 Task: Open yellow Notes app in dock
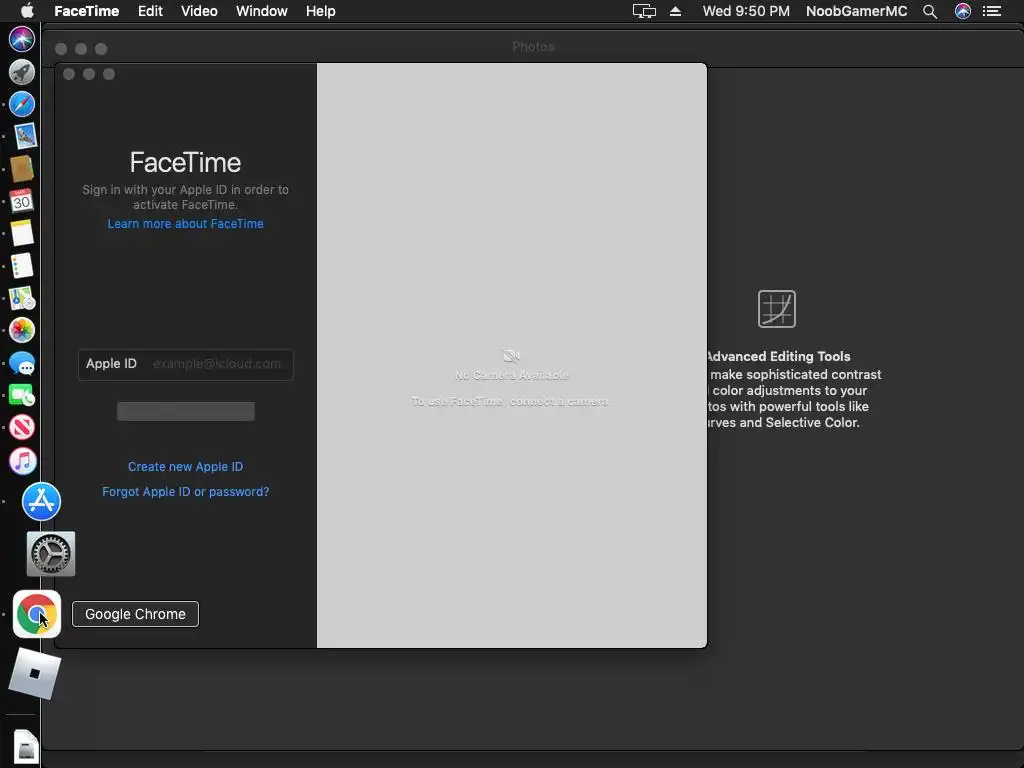22,232
